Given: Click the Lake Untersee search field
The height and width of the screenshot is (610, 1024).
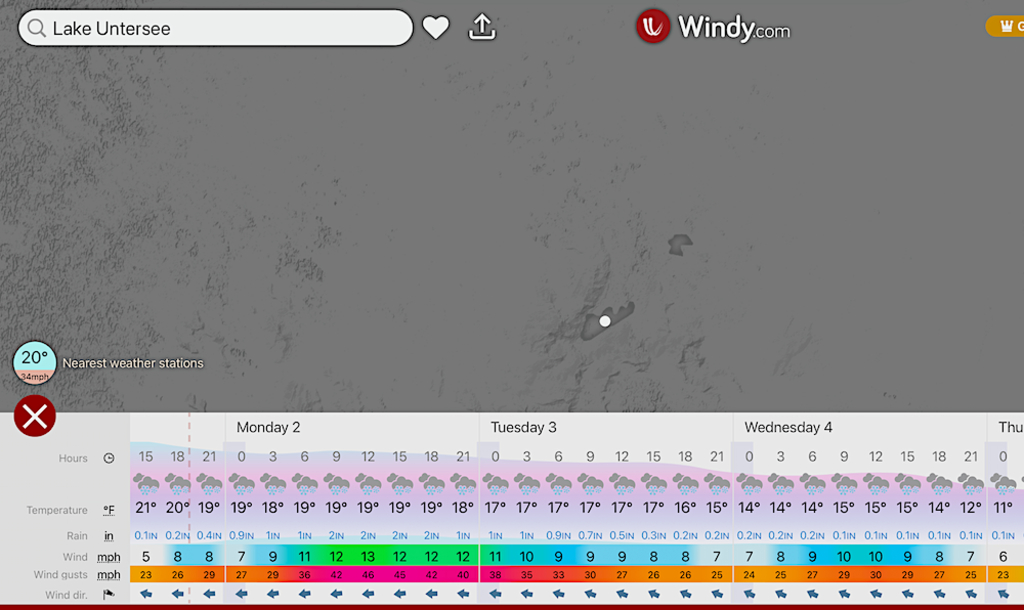Looking at the screenshot, I should (x=216, y=28).
